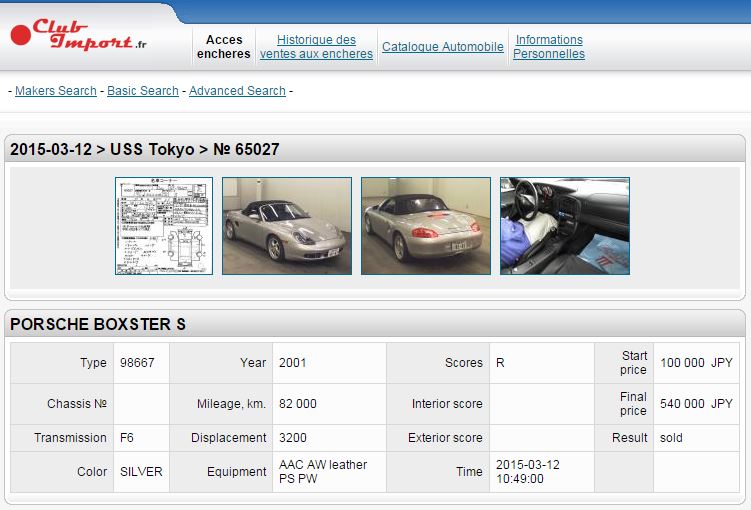Open the interior photo thumbnail

564,226
